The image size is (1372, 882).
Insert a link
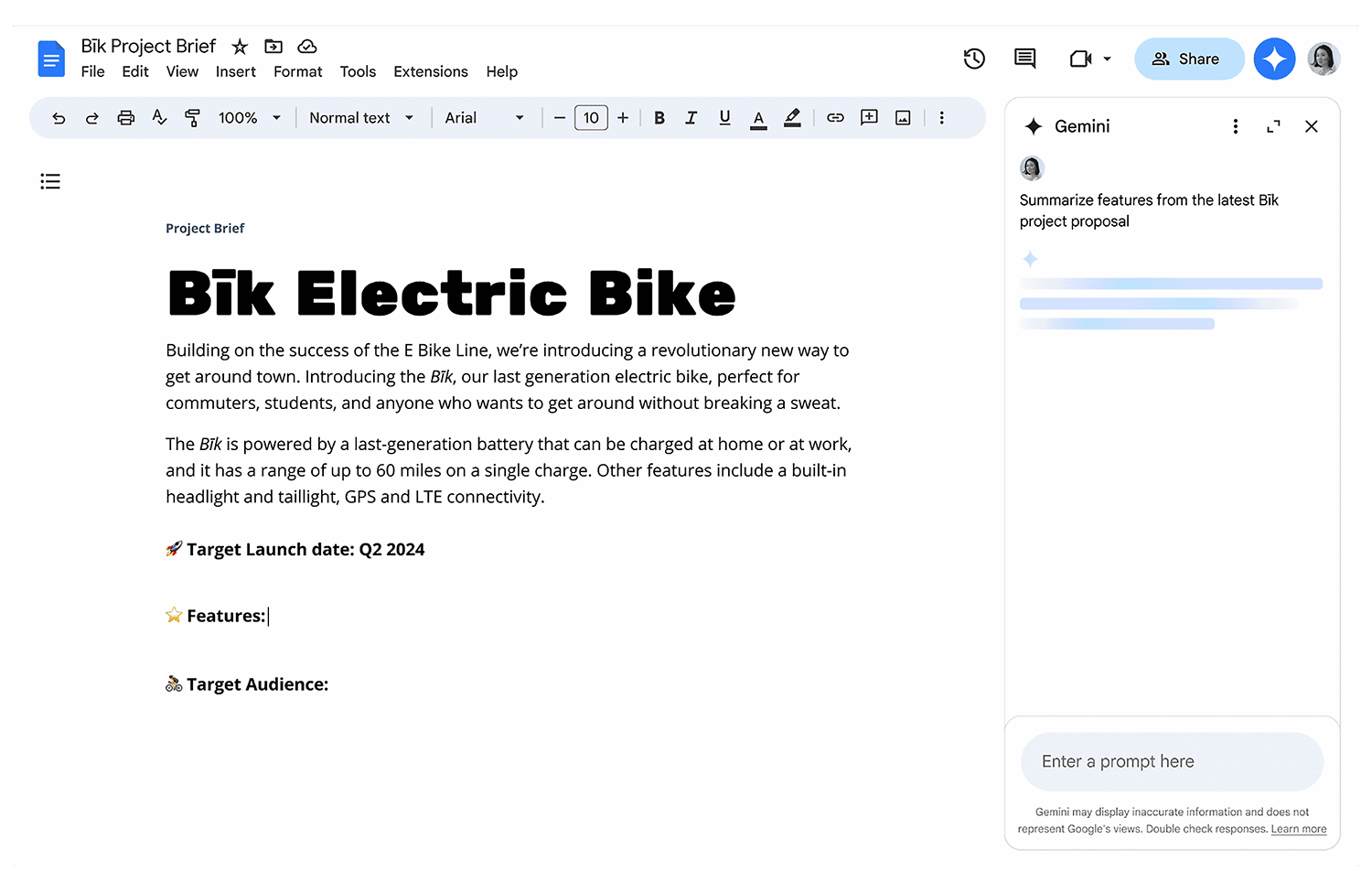click(835, 118)
